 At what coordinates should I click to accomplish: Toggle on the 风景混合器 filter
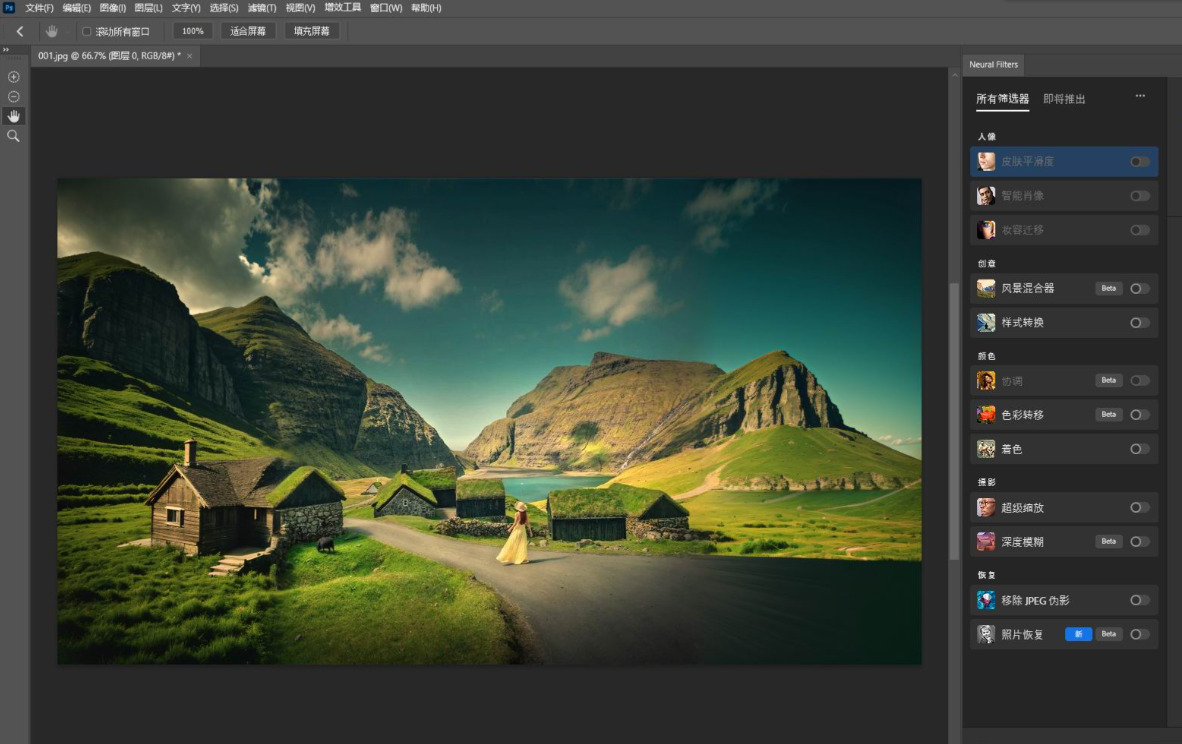coord(1140,289)
